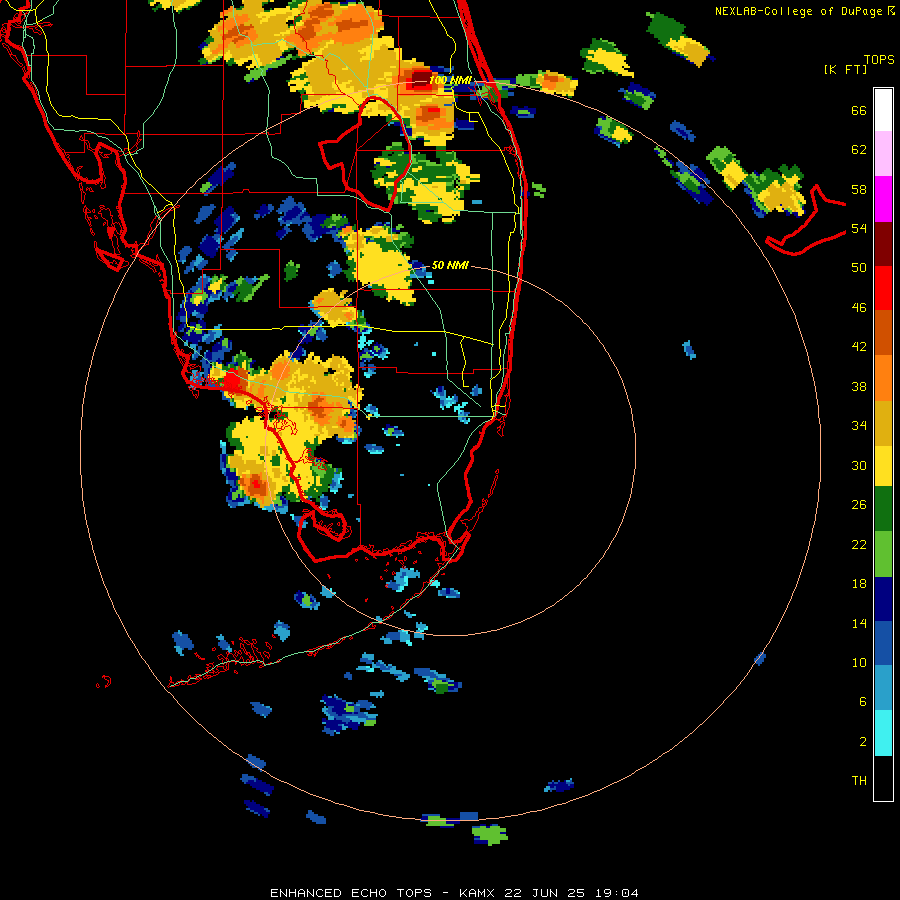This screenshot has height=900, width=900.
Task: Click the yellow echo cell beside the 50 NMI label
Action: 381,264
